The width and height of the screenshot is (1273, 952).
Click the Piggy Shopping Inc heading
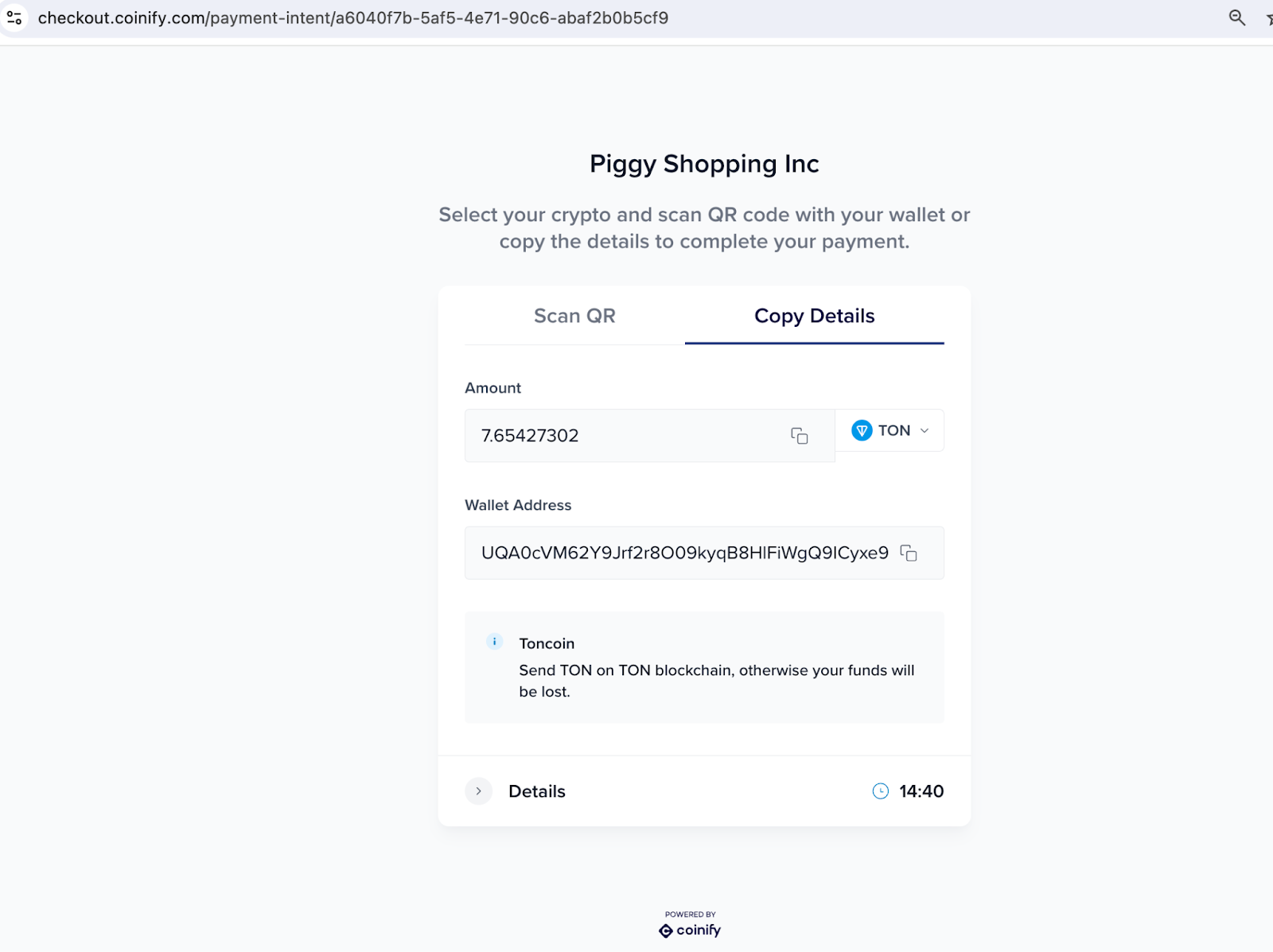(x=704, y=164)
